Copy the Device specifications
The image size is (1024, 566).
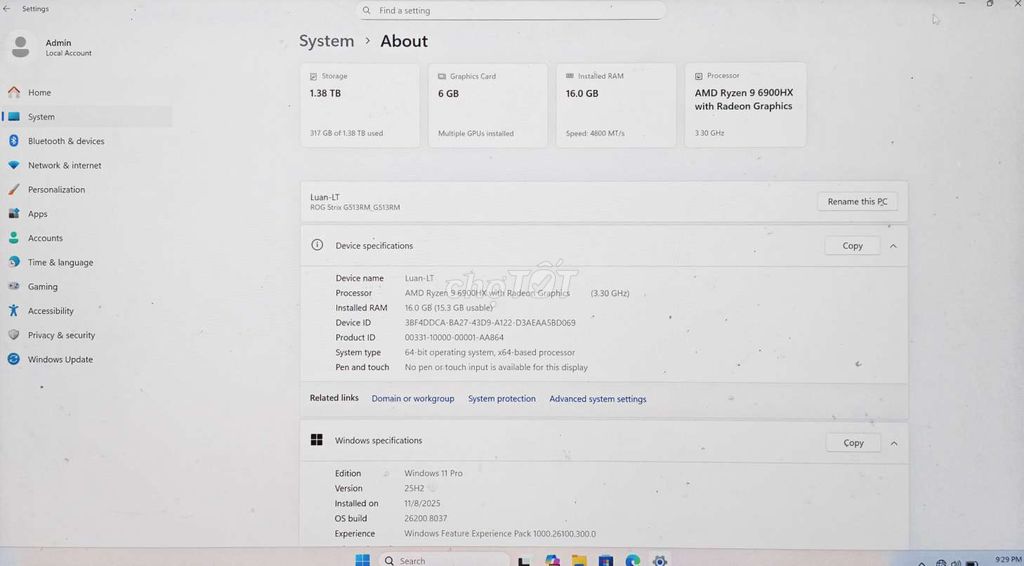[x=852, y=246]
